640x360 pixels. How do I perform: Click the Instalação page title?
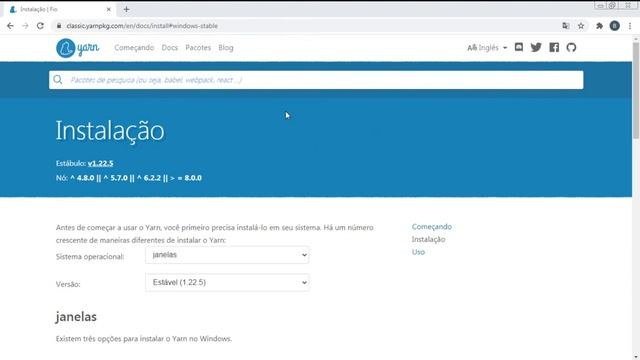pos(110,131)
